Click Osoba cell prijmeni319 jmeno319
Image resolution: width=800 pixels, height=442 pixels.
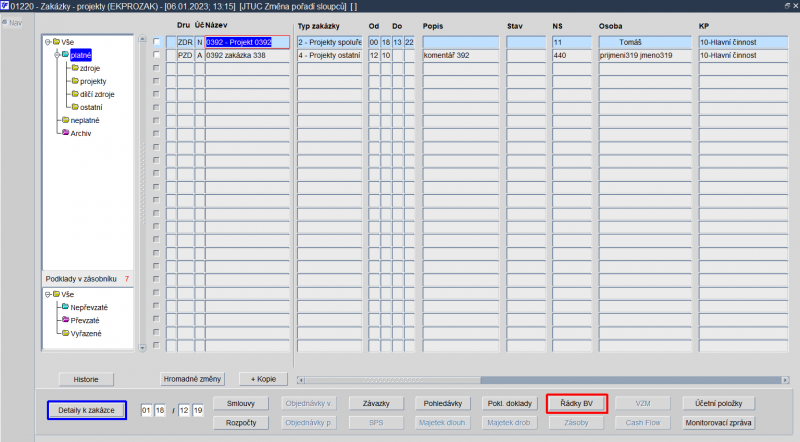click(645, 55)
